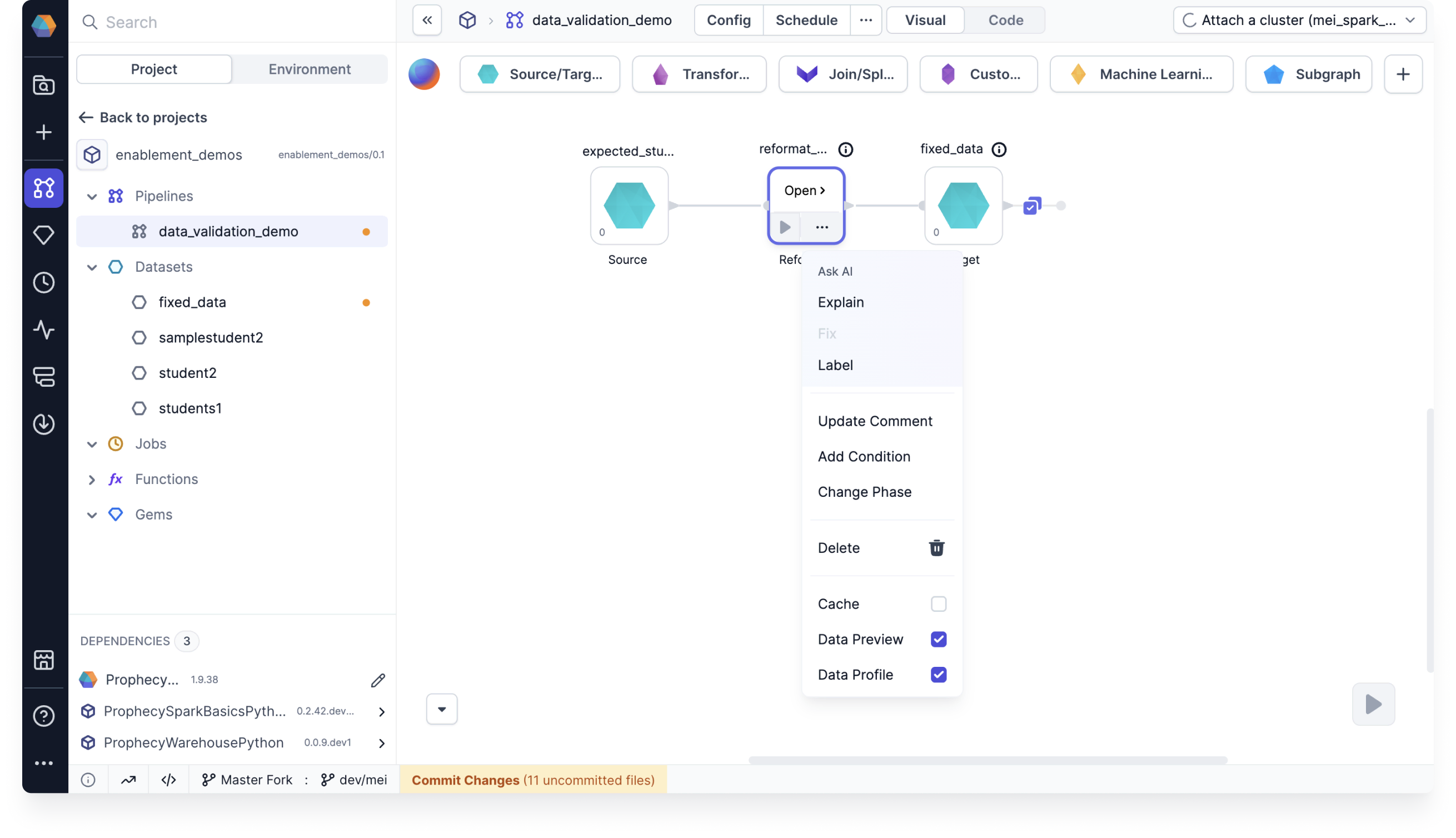Select Change Phase in the context menu

(x=864, y=492)
